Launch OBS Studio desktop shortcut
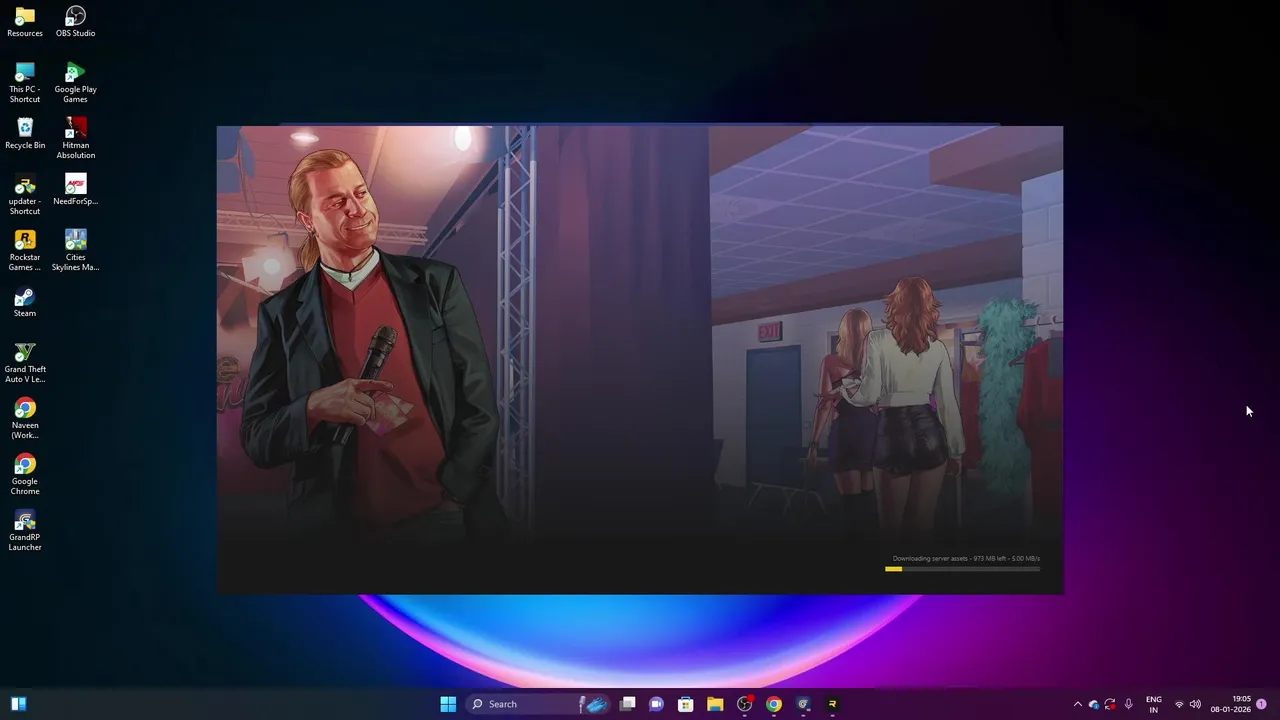Image resolution: width=1280 pixels, height=720 pixels. (x=75, y=22)
